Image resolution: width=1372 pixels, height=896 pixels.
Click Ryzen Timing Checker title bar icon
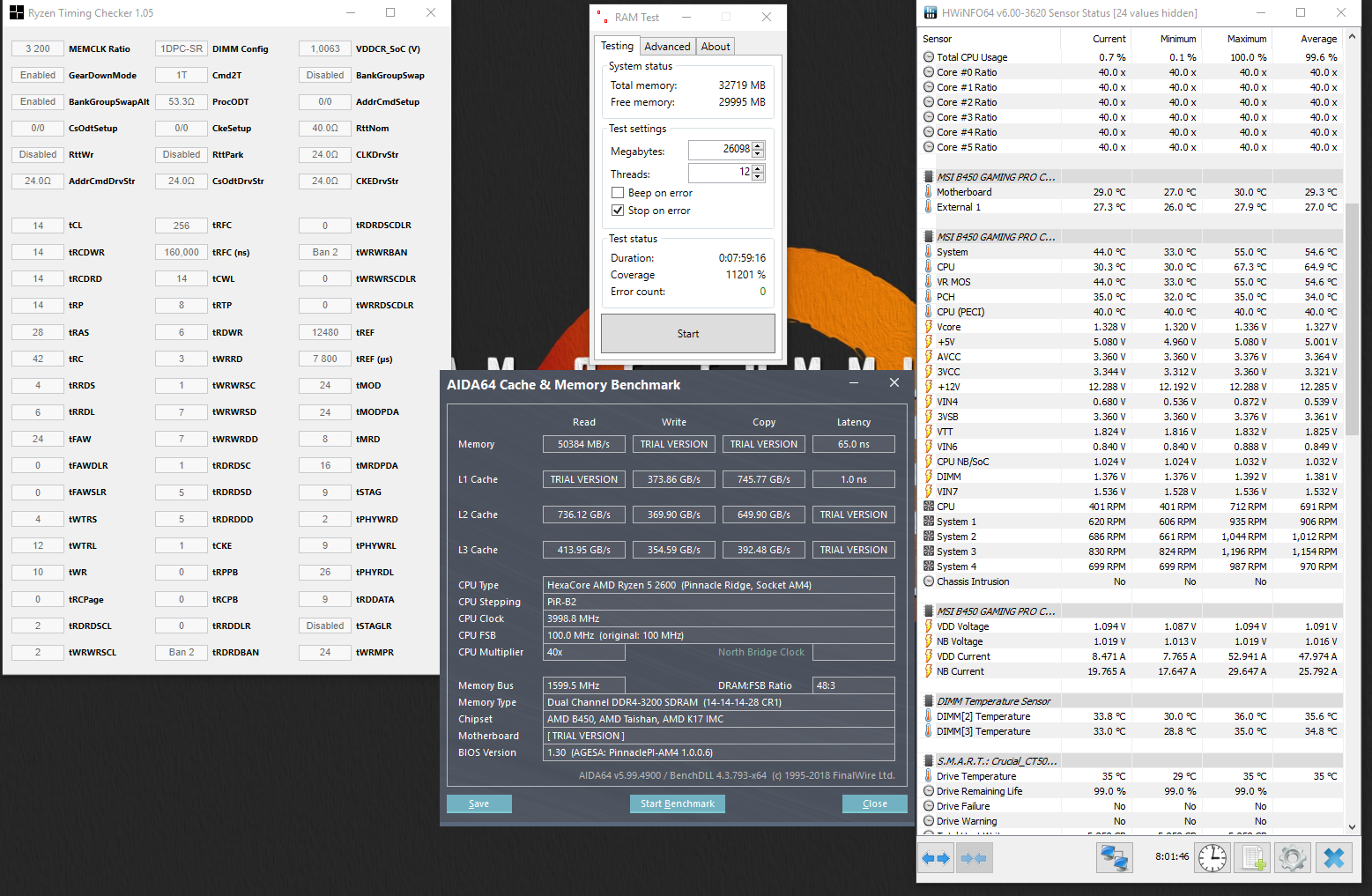(17, 13)
